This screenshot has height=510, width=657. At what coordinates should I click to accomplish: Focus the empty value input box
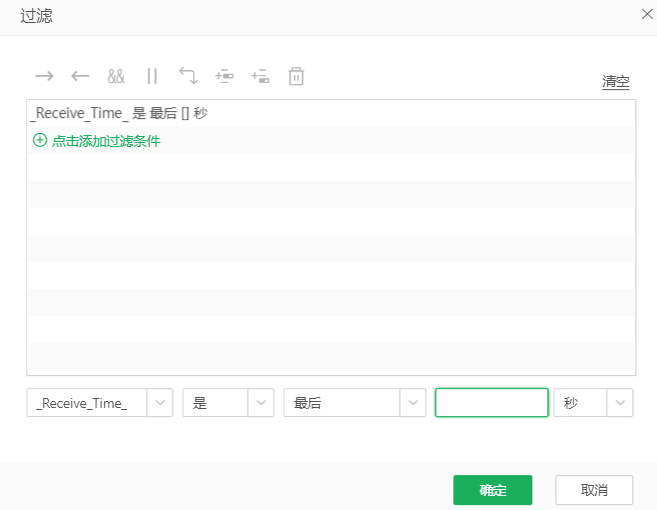pos(491,403)
